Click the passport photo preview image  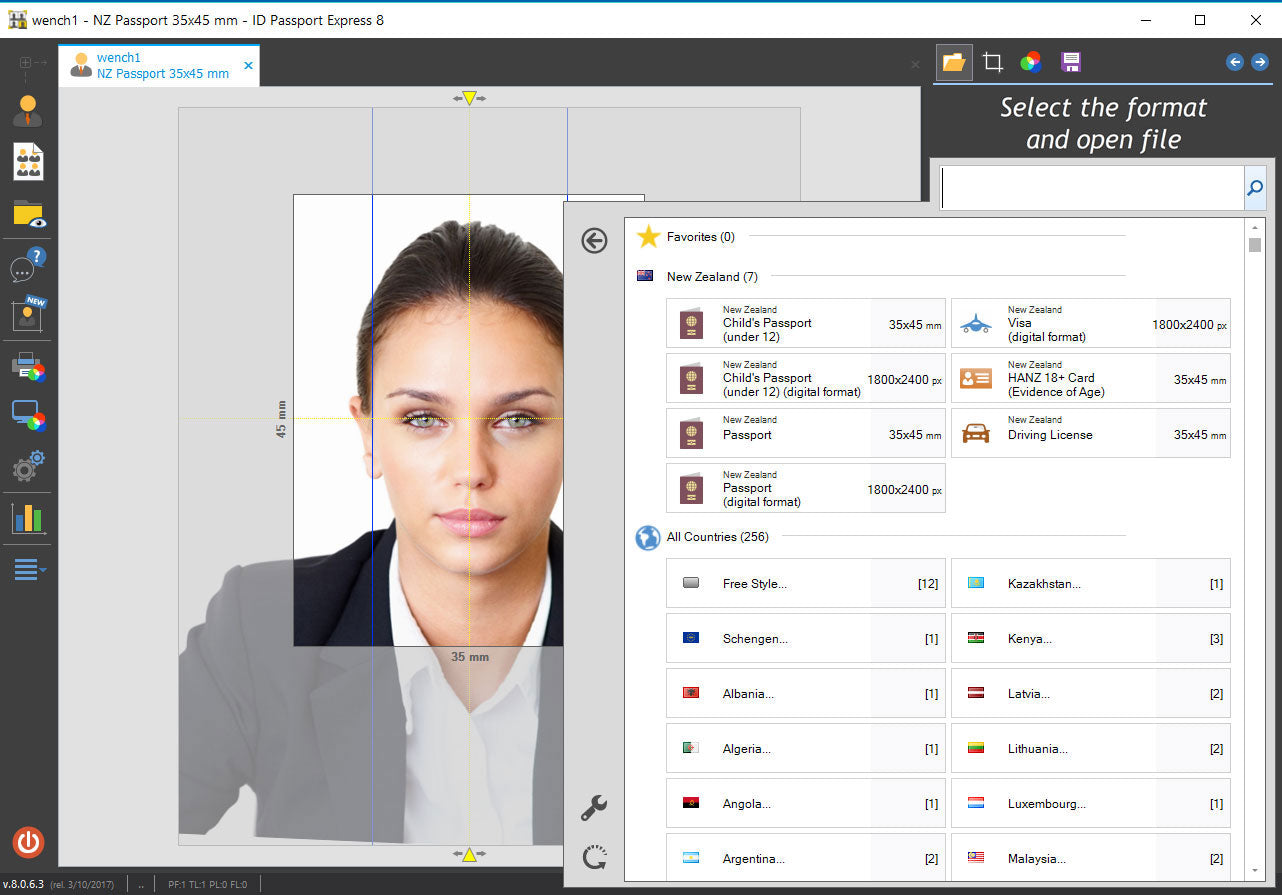pos(428,420)
